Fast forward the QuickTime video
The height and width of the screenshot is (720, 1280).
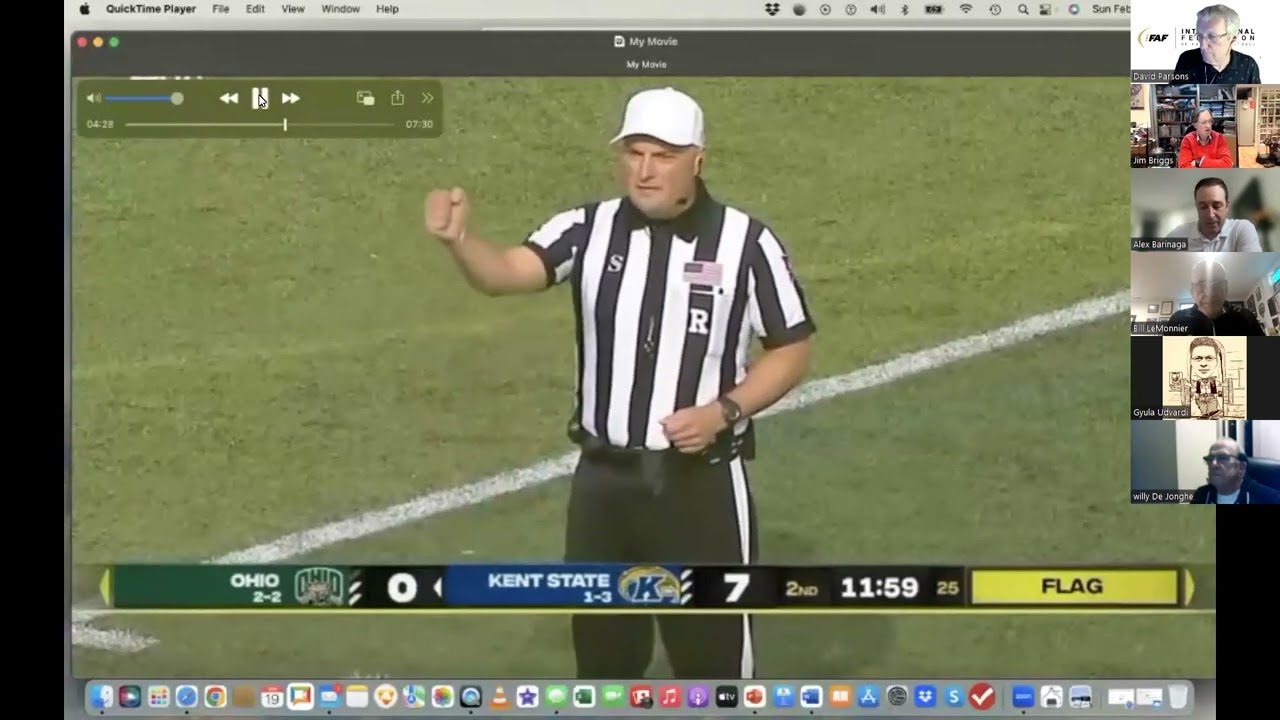tap(291, 98)
